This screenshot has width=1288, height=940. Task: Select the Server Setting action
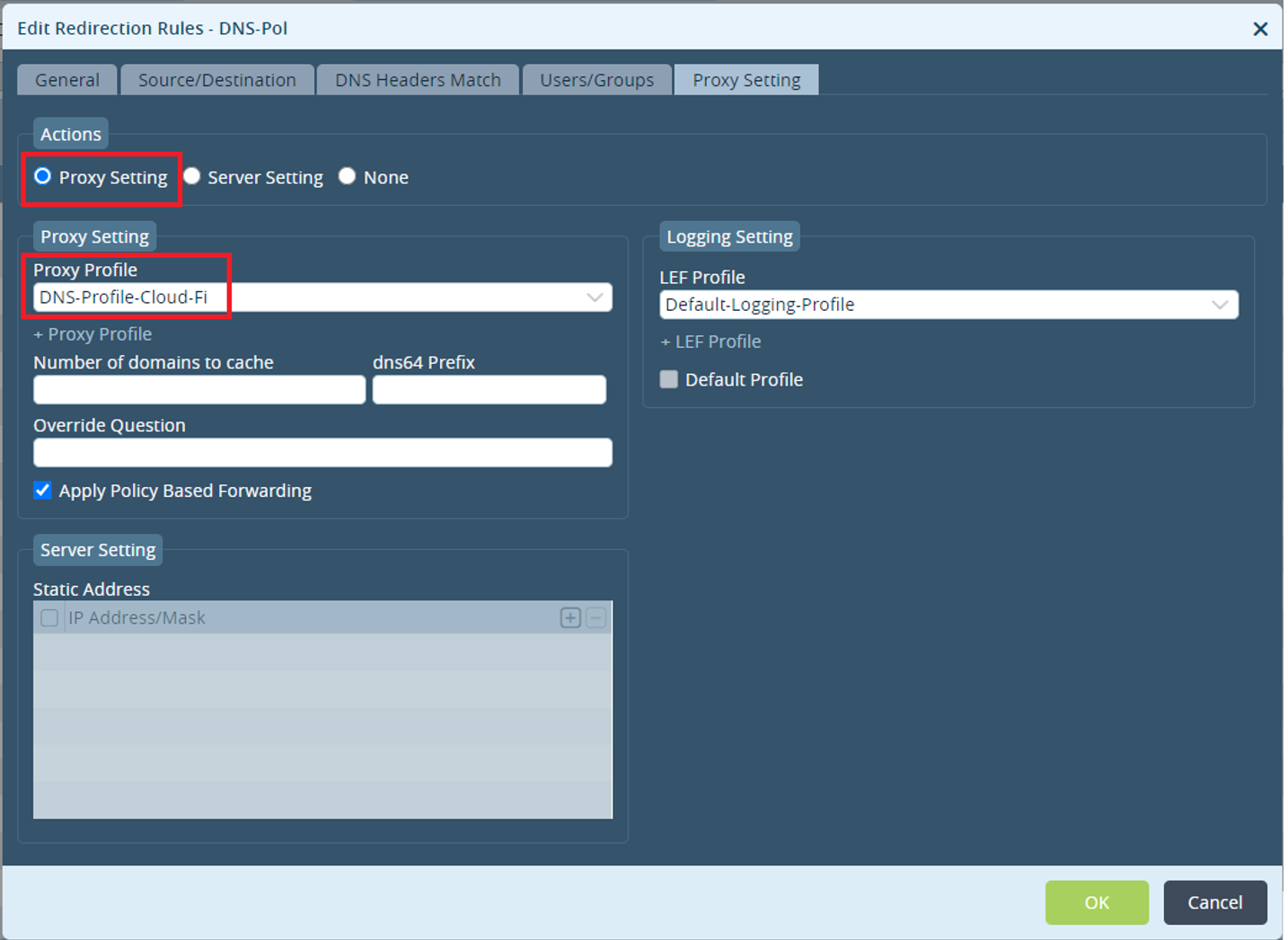(x=192, y=176)
